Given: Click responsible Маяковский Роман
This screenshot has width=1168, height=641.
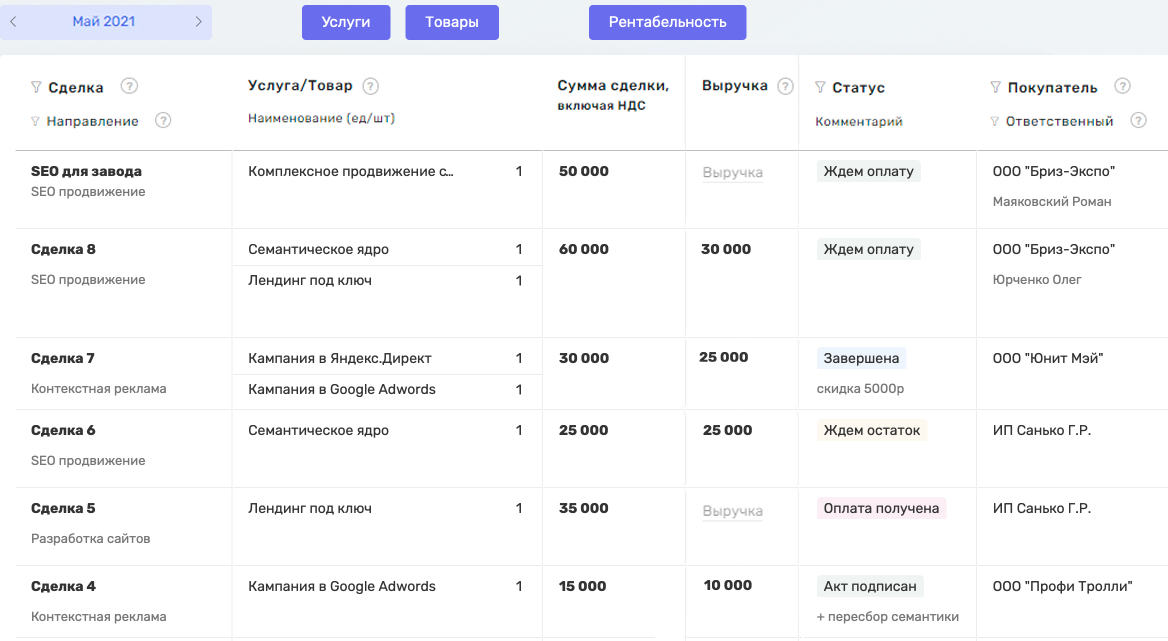Looking at the screenshot, I should tap(1052, 202).
